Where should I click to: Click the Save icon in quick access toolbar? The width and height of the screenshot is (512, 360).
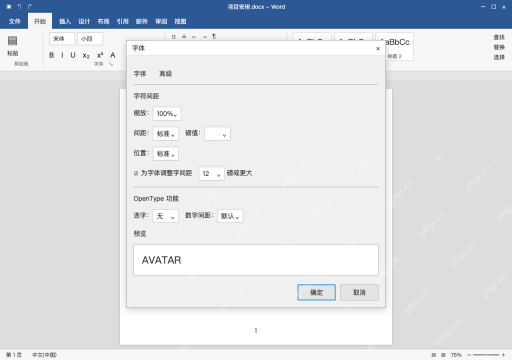click(9, 7)
